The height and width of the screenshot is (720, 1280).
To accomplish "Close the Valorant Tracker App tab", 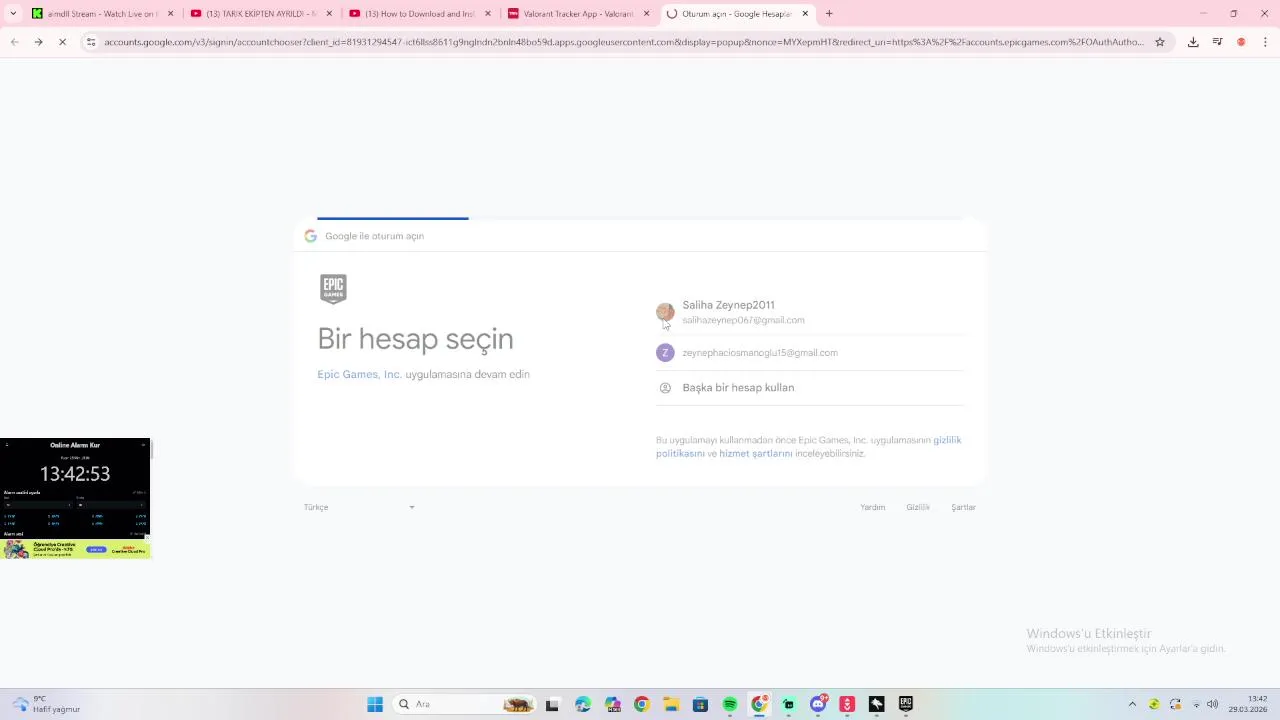I will (x=646, y=14).
